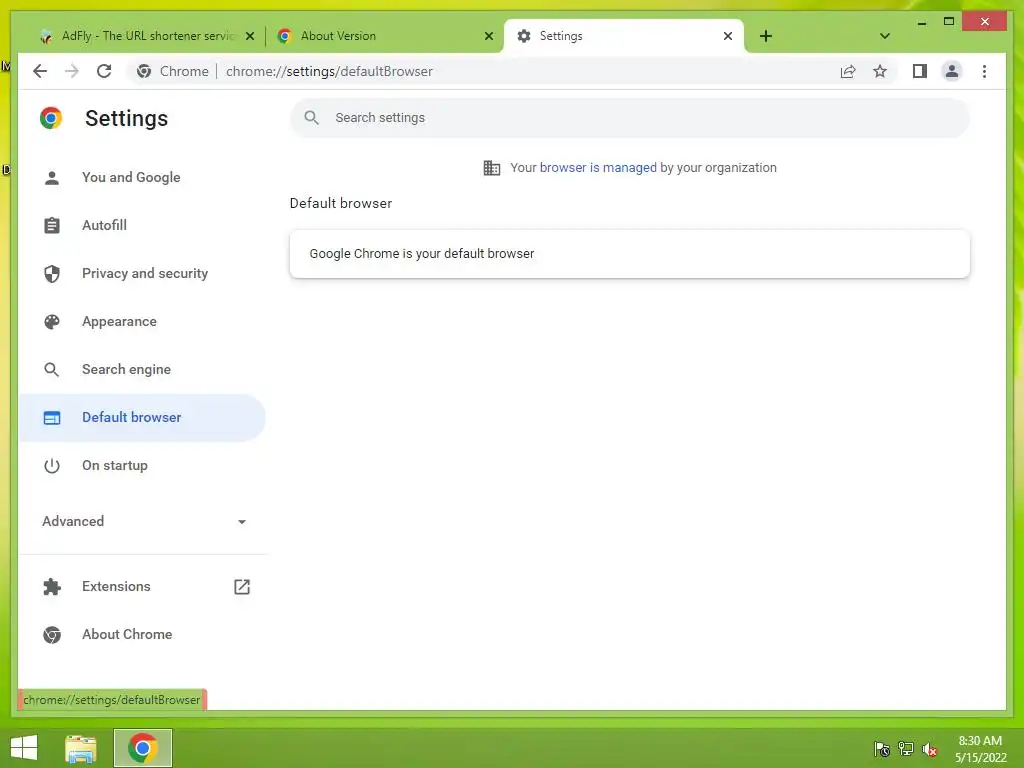Open File Explorer from taskbar
The image size is (1024, 768).
coord(81,748)
